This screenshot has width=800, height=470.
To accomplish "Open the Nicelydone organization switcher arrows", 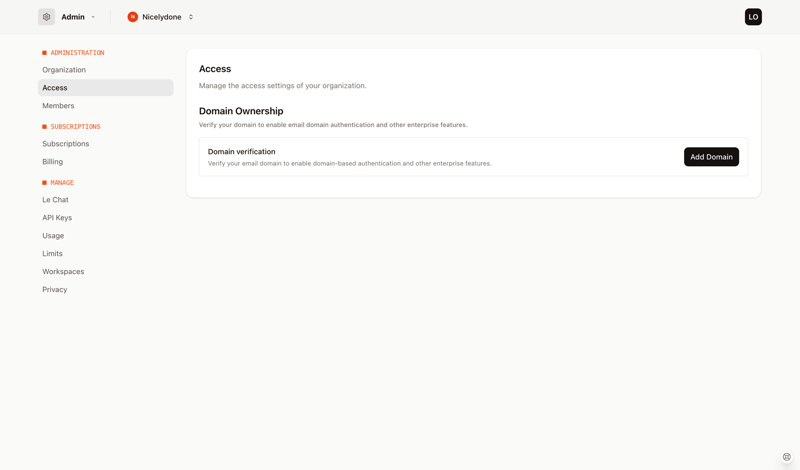I will (x=191, y=17).
